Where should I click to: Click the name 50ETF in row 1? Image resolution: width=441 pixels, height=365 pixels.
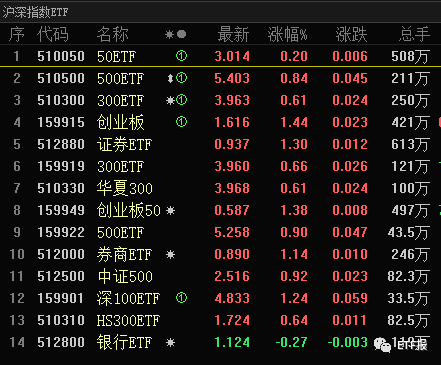116,57
